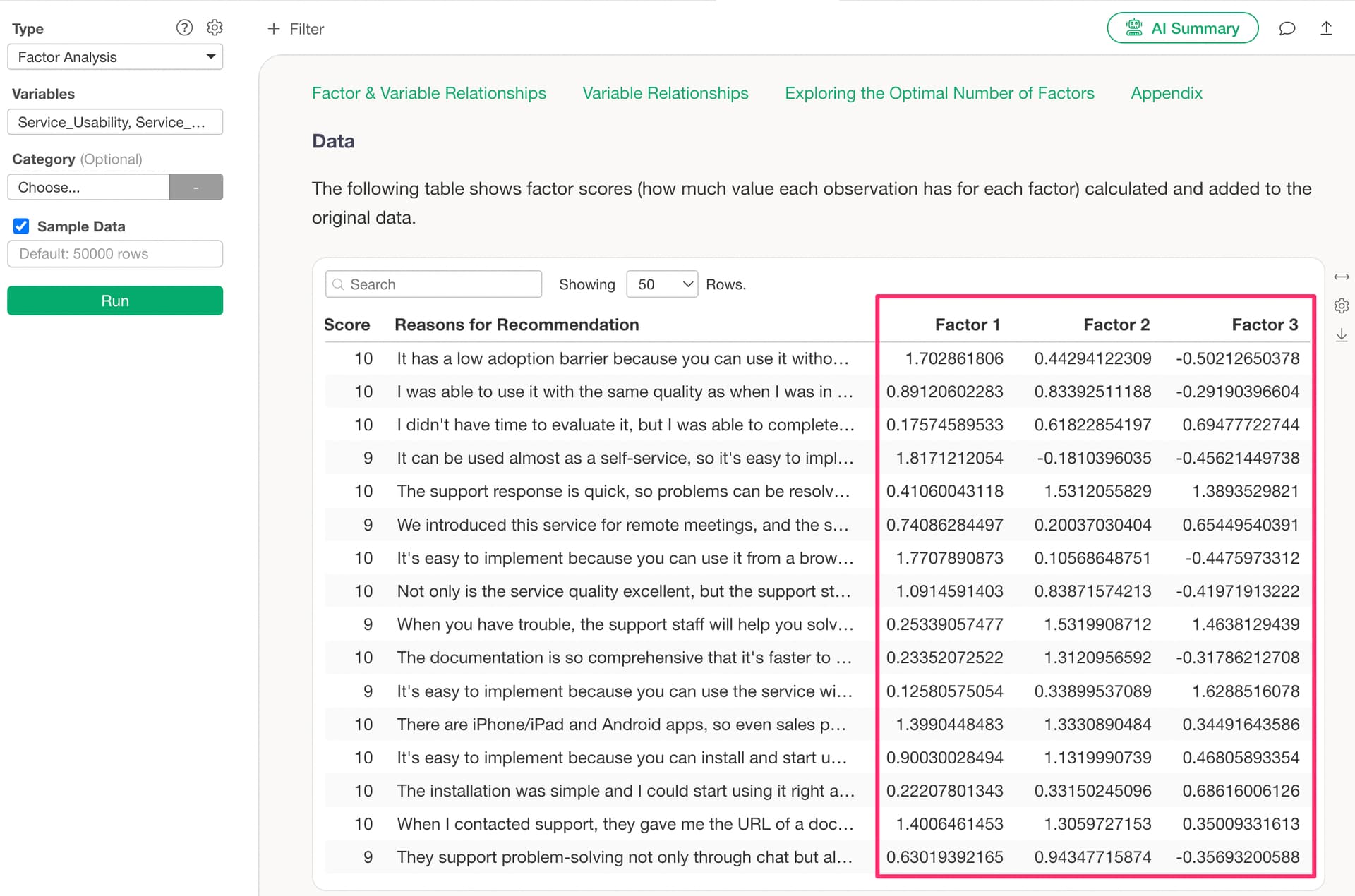This screenshot has height=896, width=1355.
Task: Open the comment speech bubble icon
Action: (1287, 28)
